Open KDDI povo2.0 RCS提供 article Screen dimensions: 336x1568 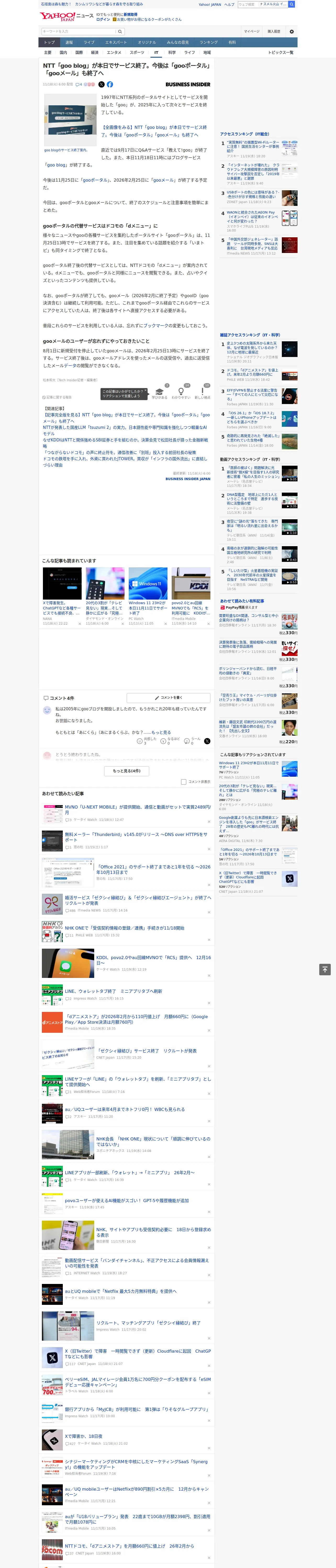click(x=154, y=960)
